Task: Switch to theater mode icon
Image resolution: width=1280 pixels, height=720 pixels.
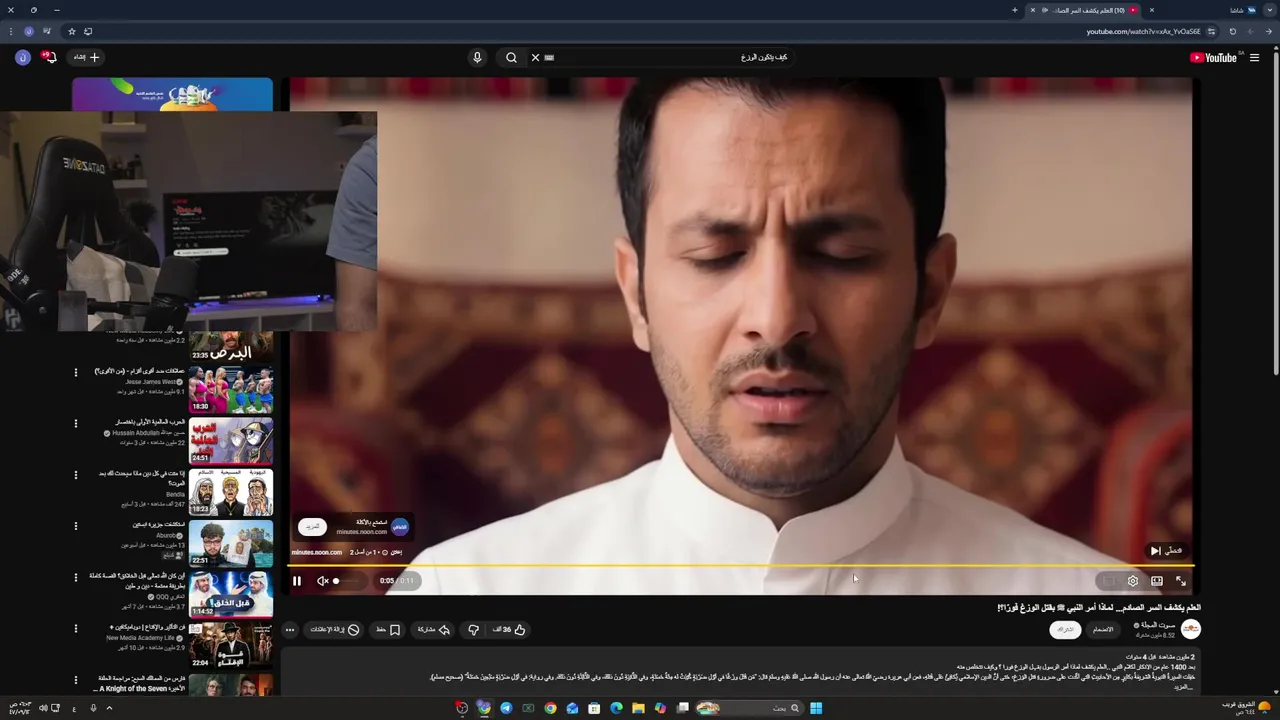Action: (x=1157, y=581)
